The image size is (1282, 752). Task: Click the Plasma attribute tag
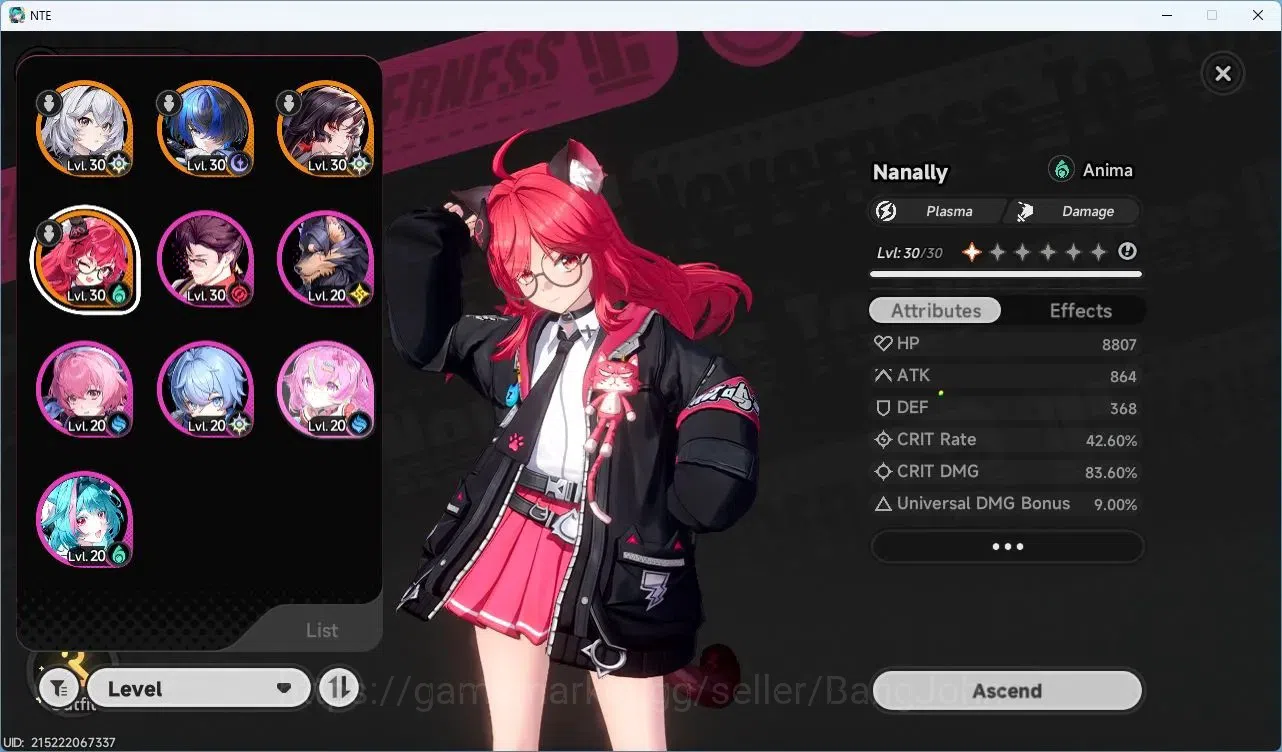coord(938,211)
